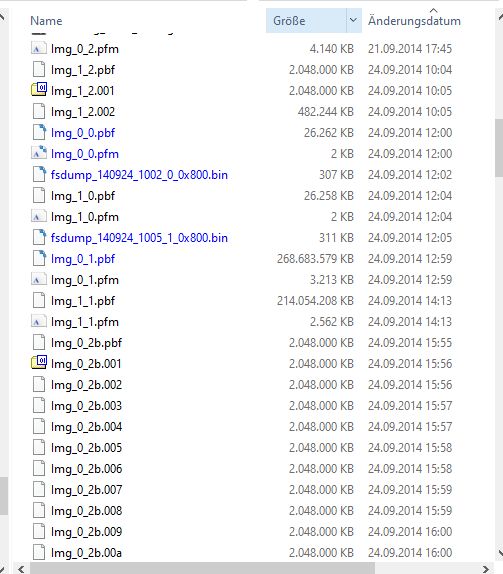503x574 pixels.
Task: Click the archive icon of Img_1_2.001
Action: [x=39, y=90]
